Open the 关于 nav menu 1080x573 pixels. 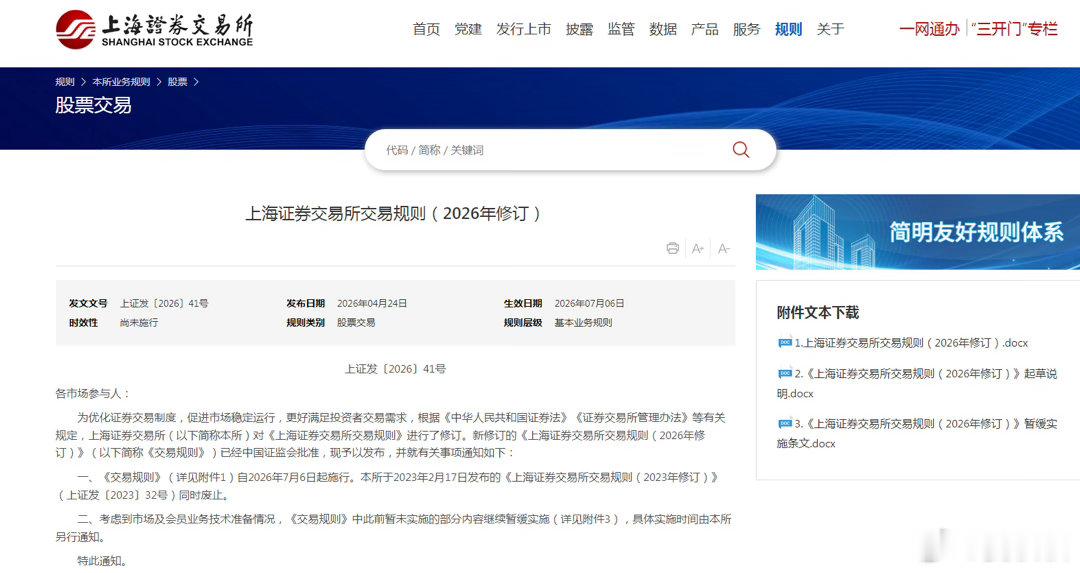[x=830, y=29]
